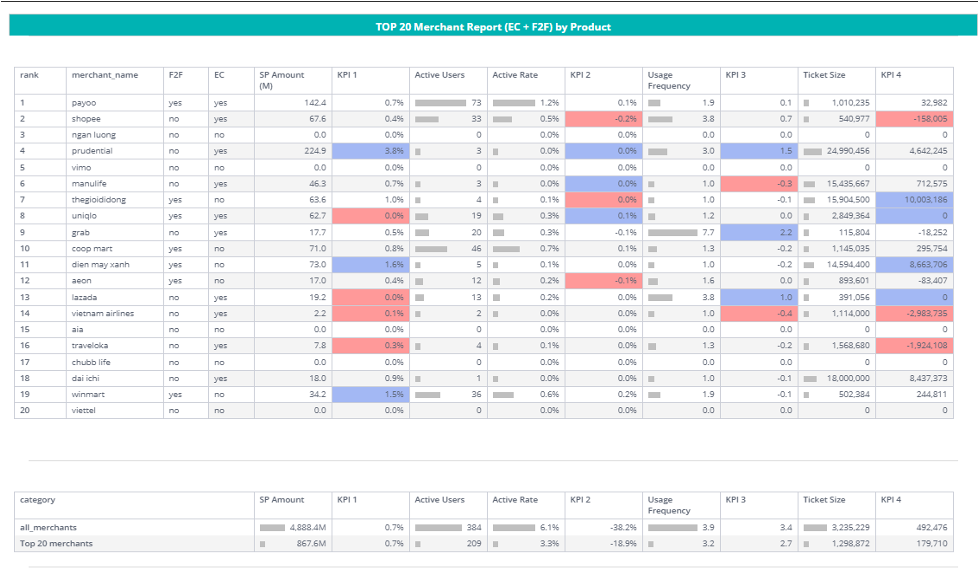Viewport: 978px width, 576px height.
Task: Click coop mart's Active Users value 46
Action: point(476,248)
